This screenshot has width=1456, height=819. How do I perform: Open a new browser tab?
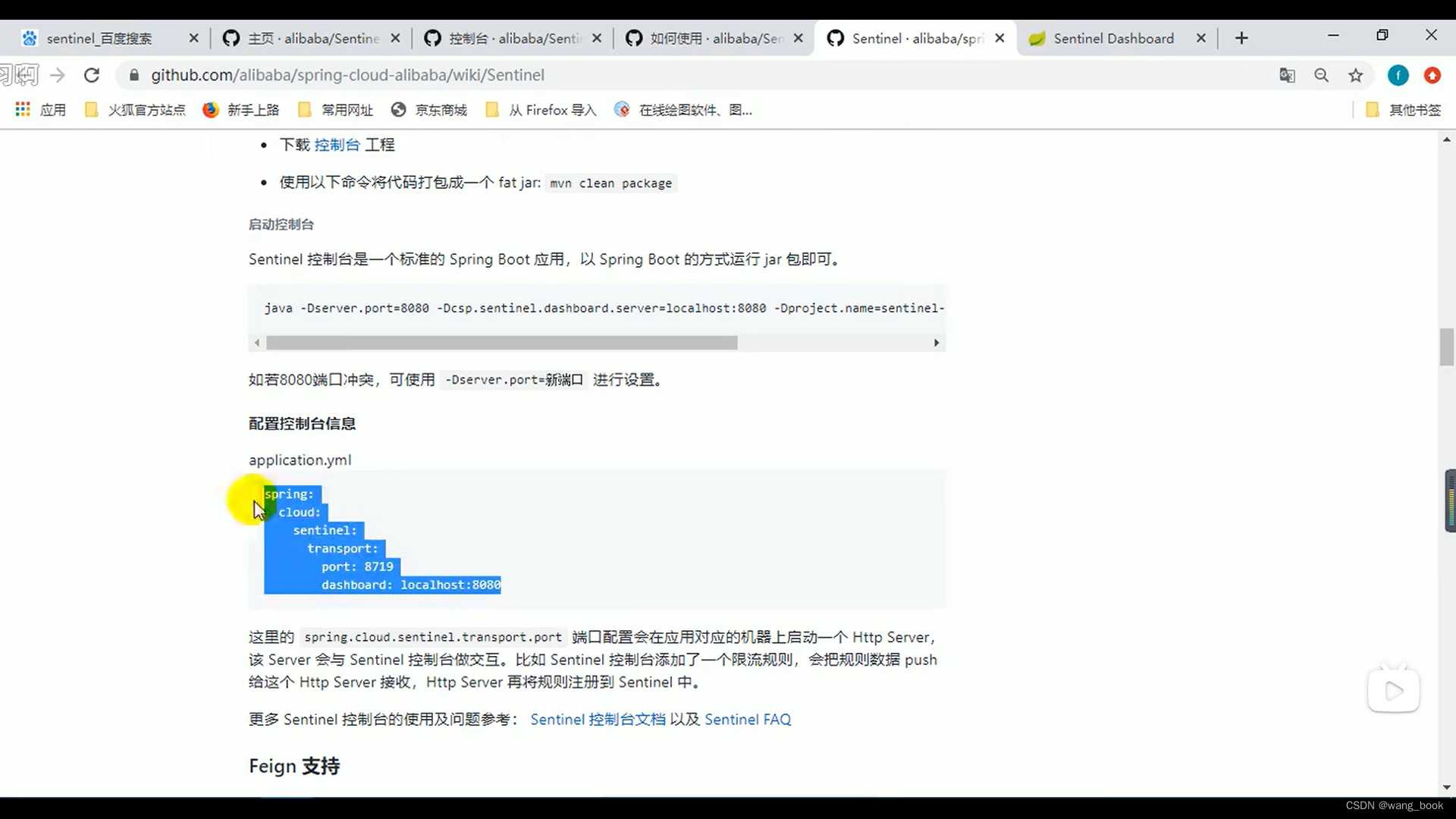click(1241, 39)
